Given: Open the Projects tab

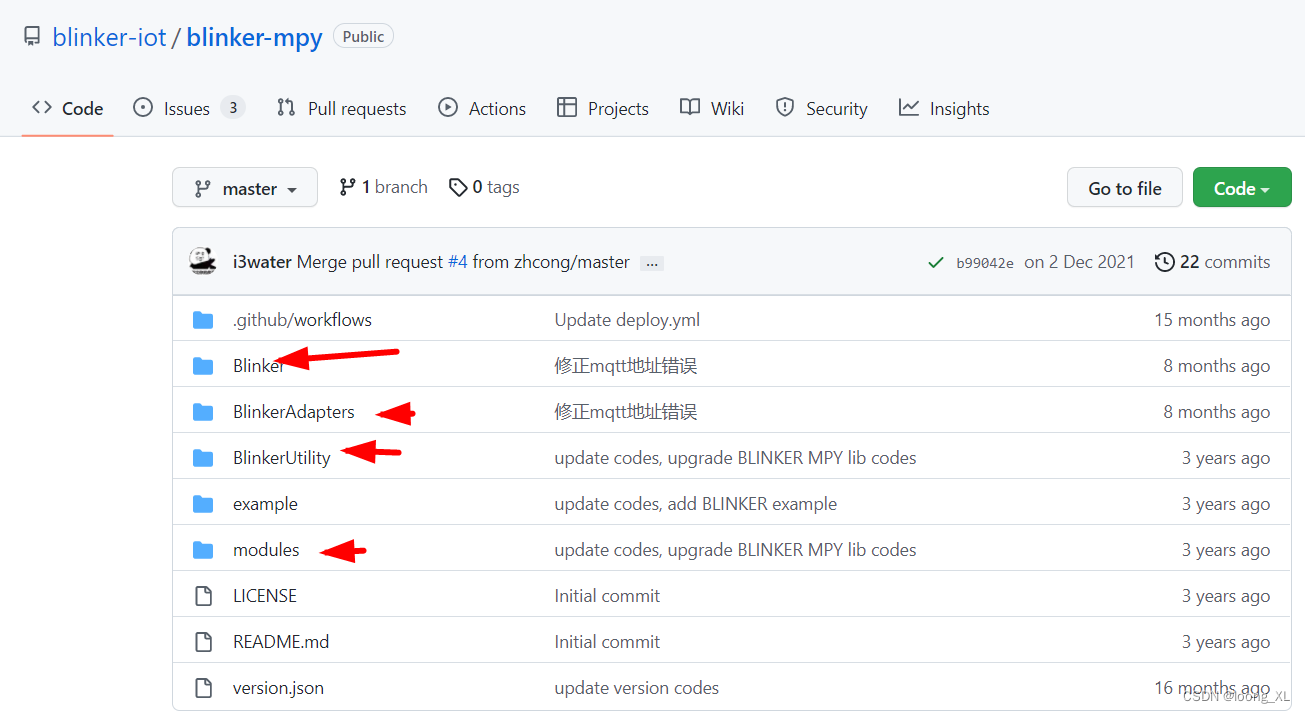Looking at the screenshot, I should tap(603, 108).
